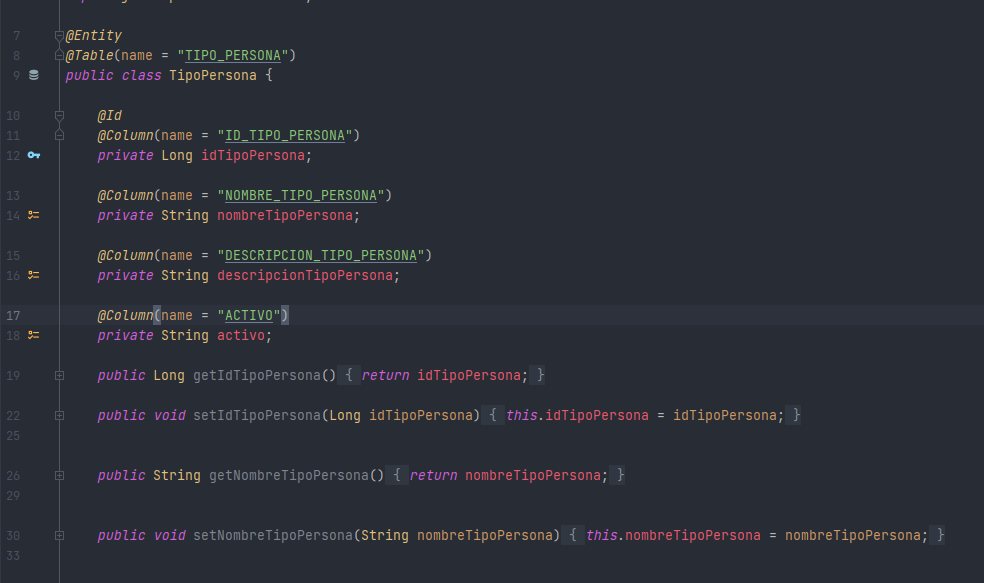Image resolution: width=984 pixels, height=583 pixels.
Task: Click the activo field declaration on line 18
Action: [241, 336]
